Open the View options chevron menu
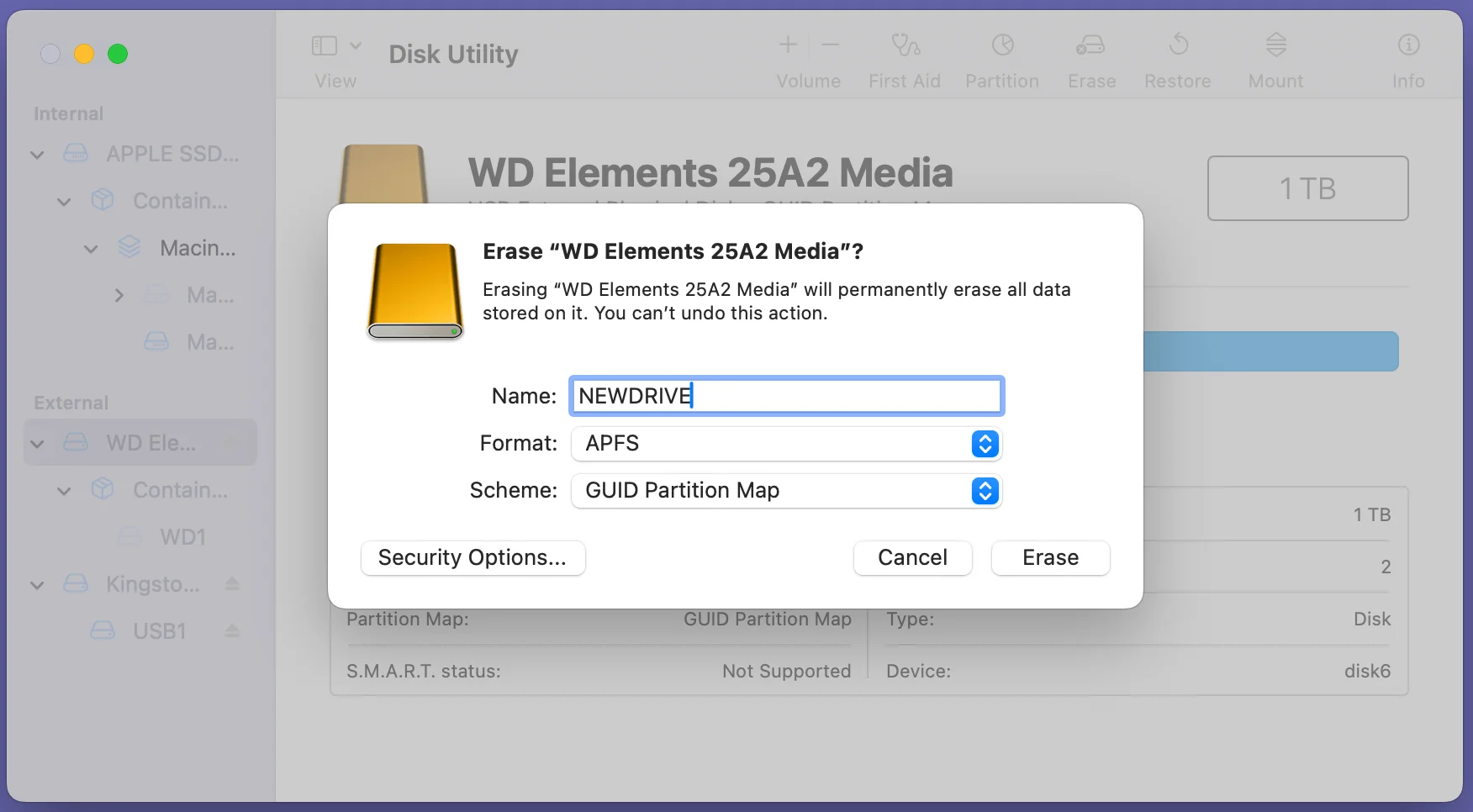The width and height of the screenshot is (1473, 812). 356,45
